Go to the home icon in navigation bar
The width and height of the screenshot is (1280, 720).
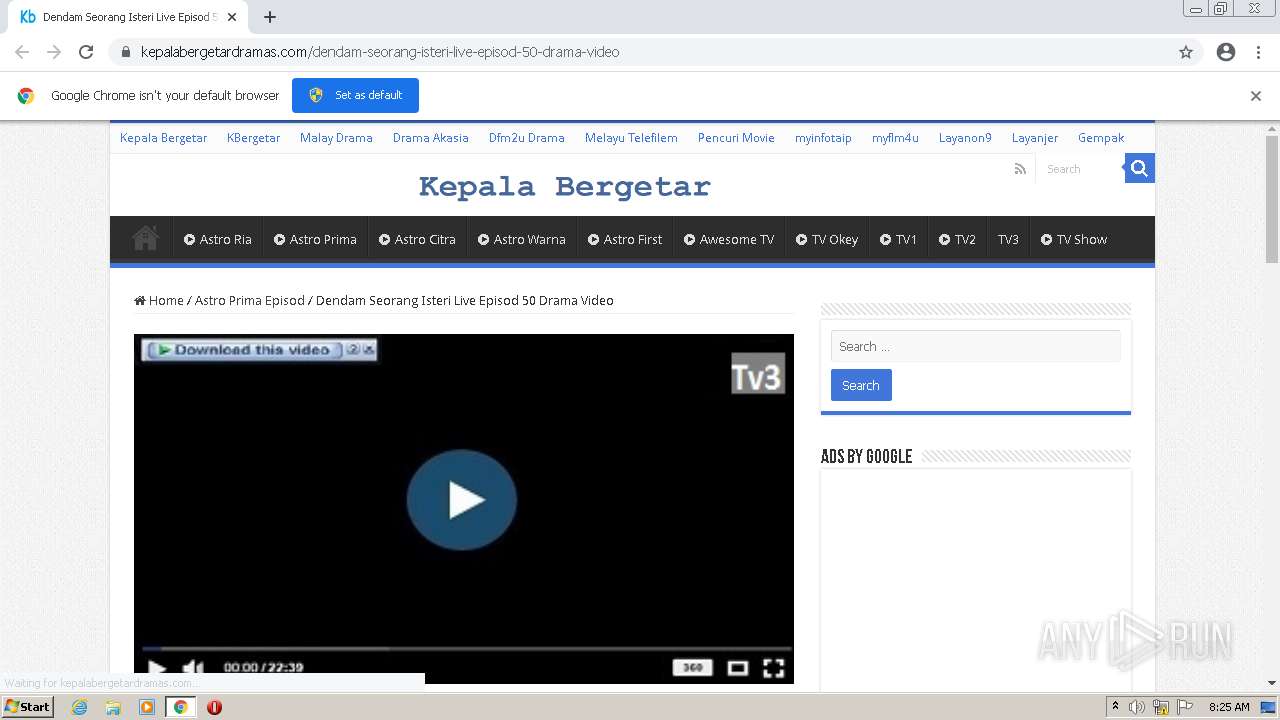(145, 238)
